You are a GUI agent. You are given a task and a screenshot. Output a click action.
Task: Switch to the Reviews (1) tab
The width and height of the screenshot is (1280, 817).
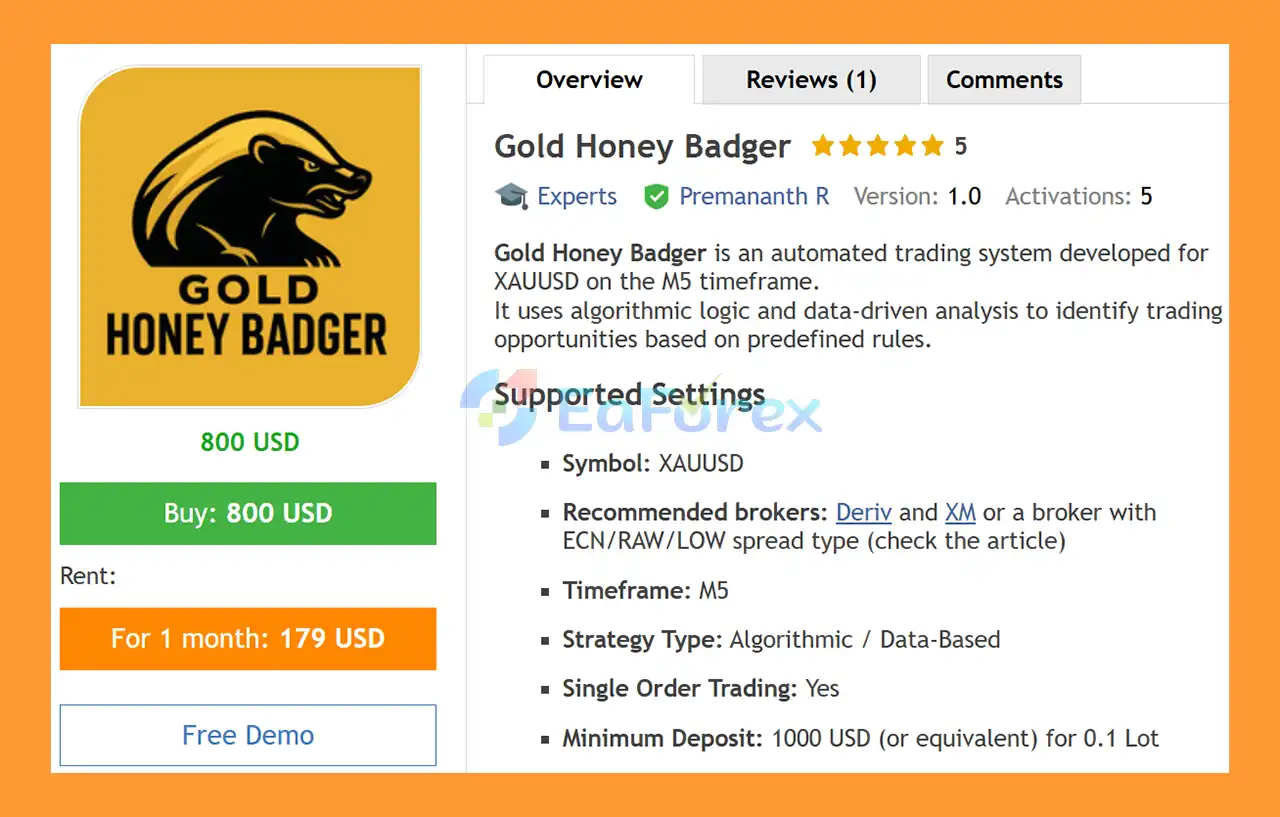(x=811, y=80)
